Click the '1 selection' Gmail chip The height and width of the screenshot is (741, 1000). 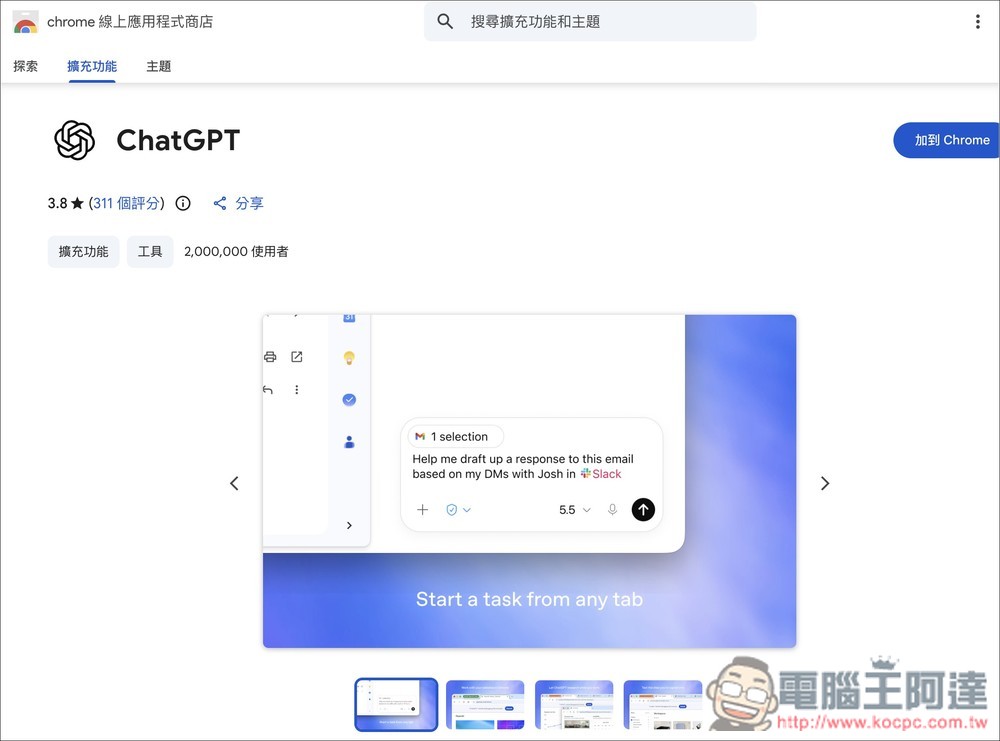455,437
